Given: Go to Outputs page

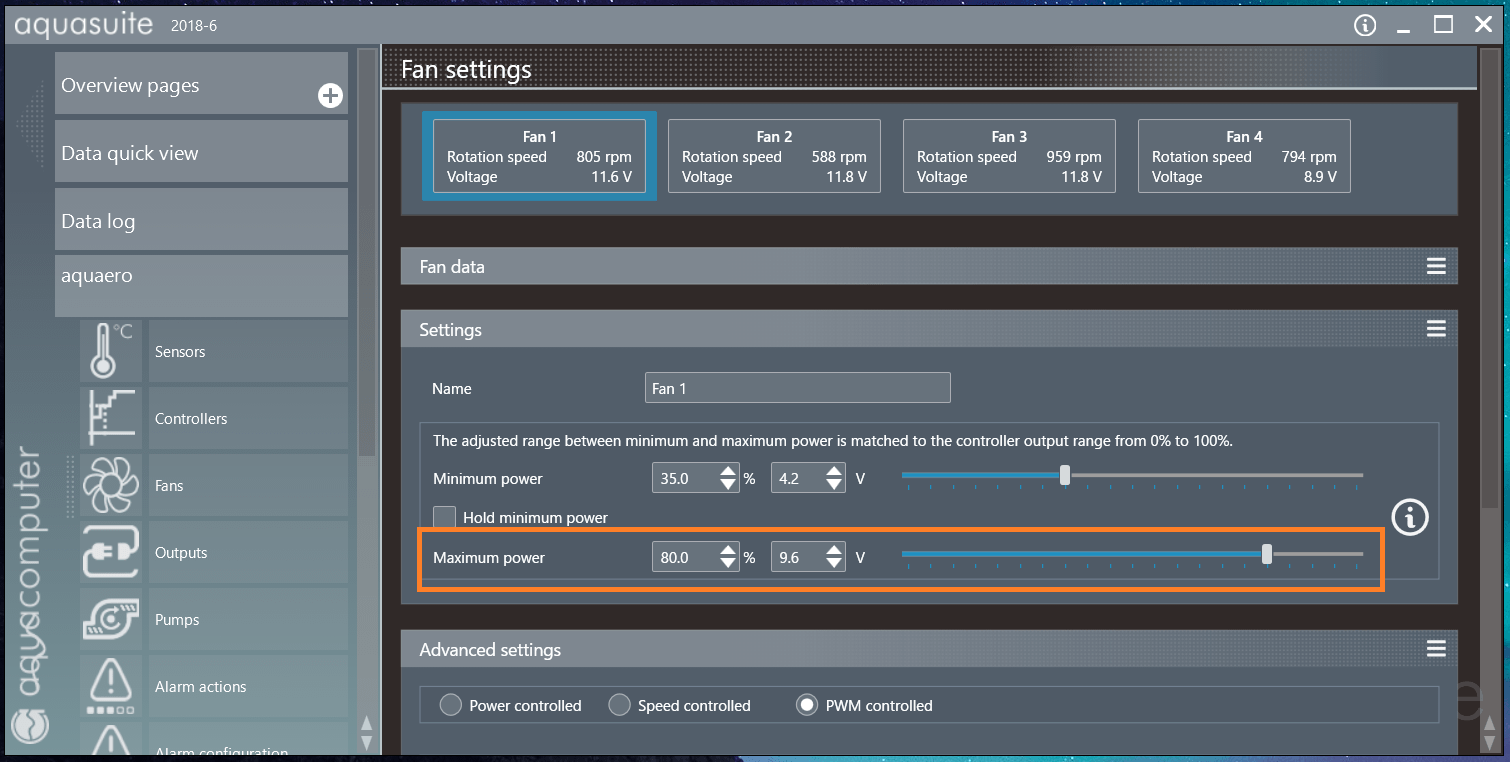Looking at the screenshot, I should (x=248, y=552).
